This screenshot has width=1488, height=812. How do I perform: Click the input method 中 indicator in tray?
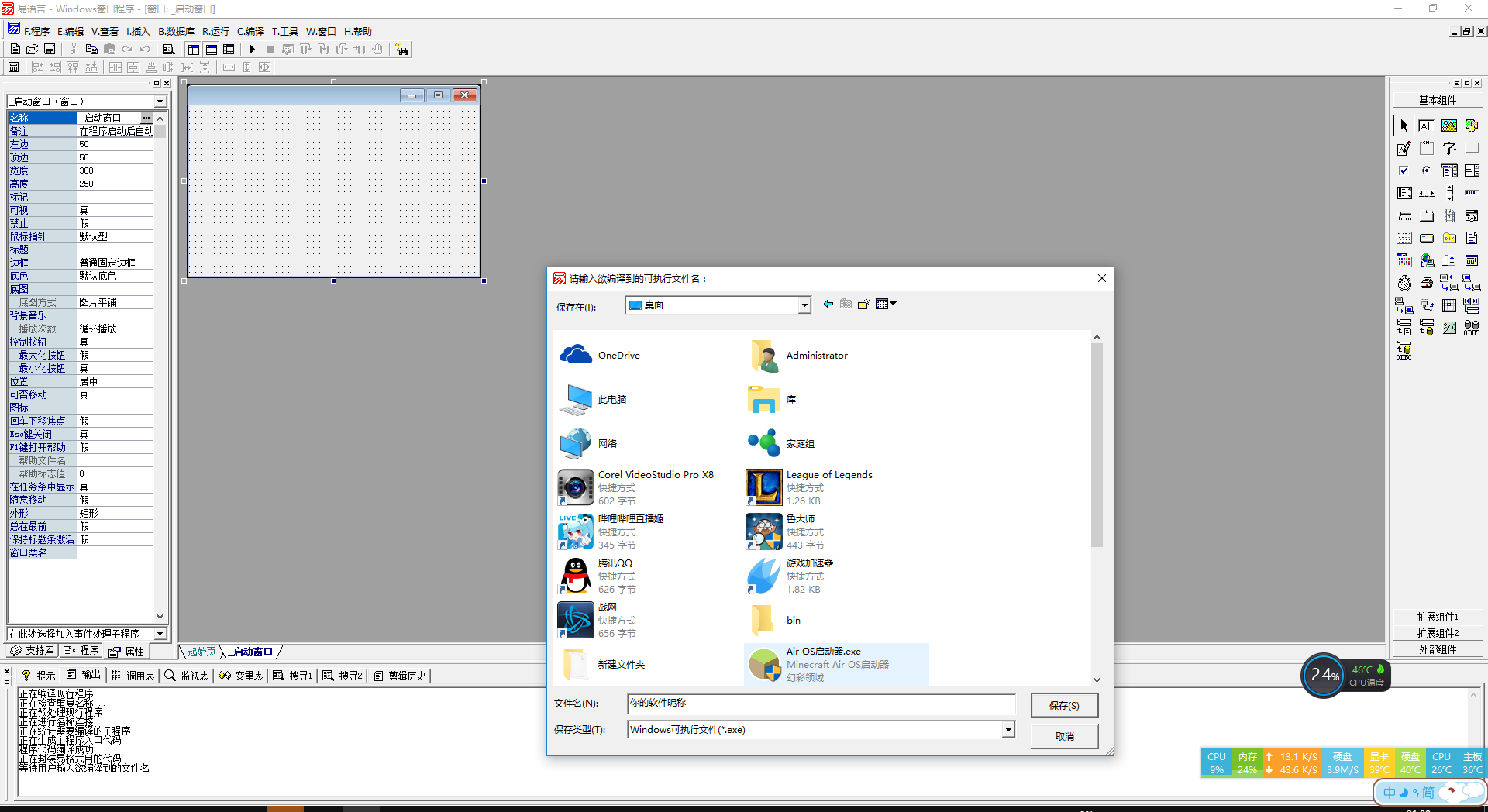coord(1389,793)
